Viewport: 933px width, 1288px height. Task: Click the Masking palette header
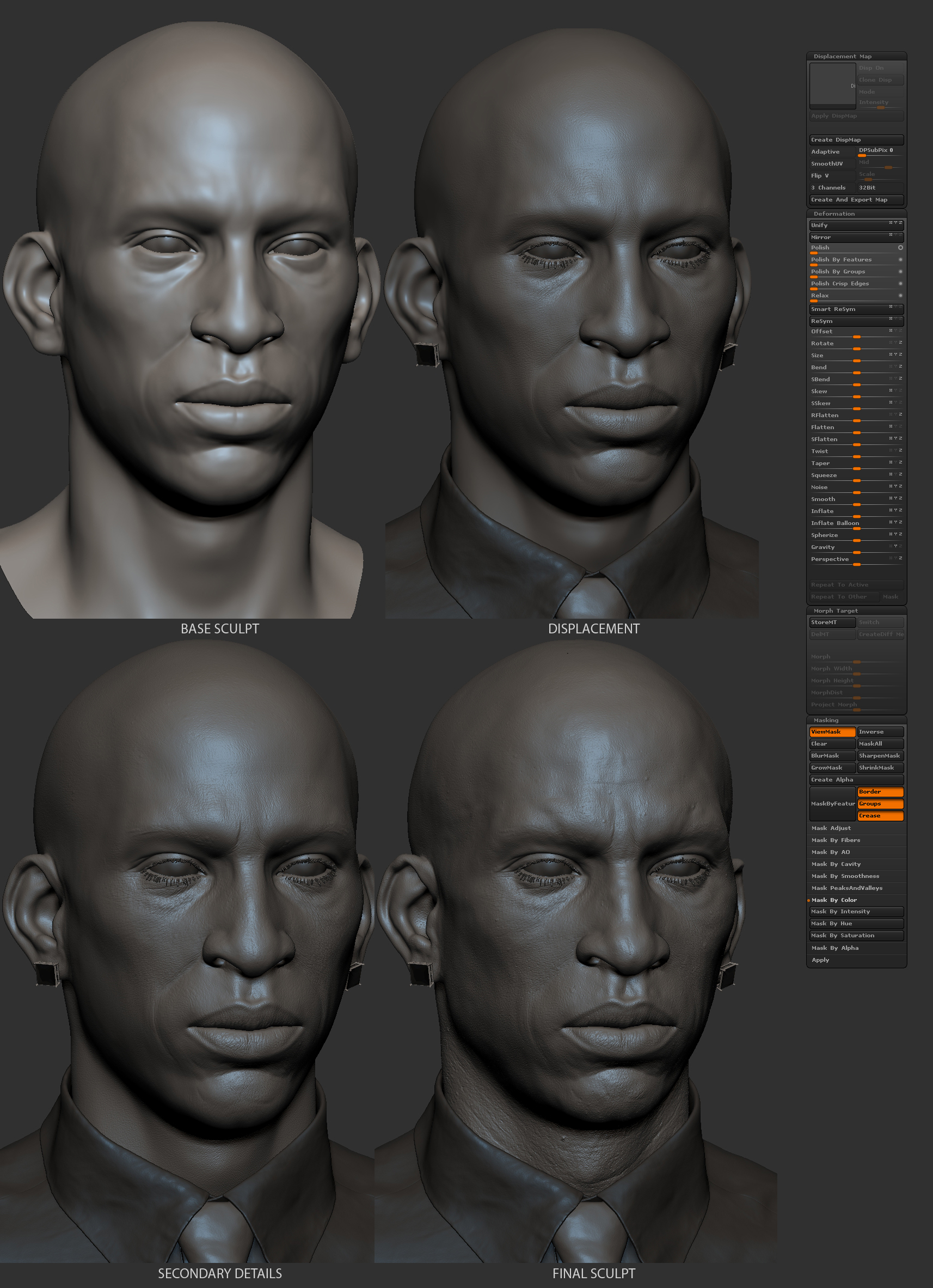click(826, 720)
